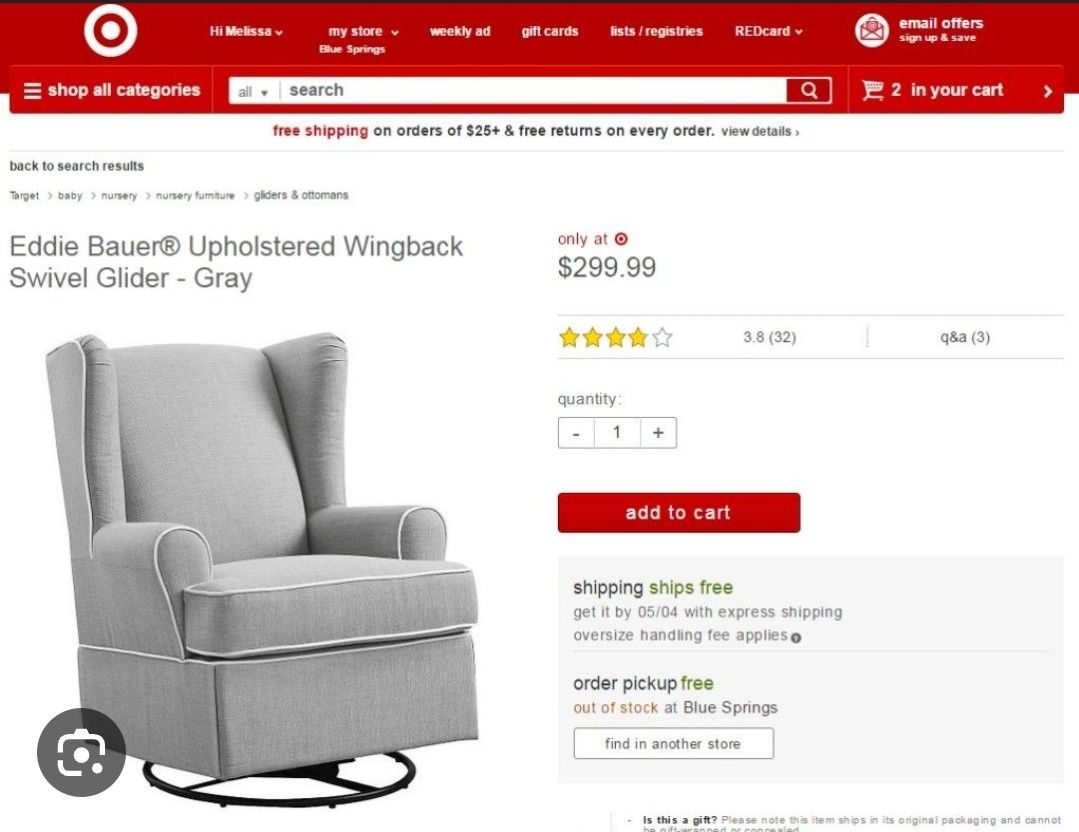
Task: Tap the camera visual search icon
Action: coord(81,752)
